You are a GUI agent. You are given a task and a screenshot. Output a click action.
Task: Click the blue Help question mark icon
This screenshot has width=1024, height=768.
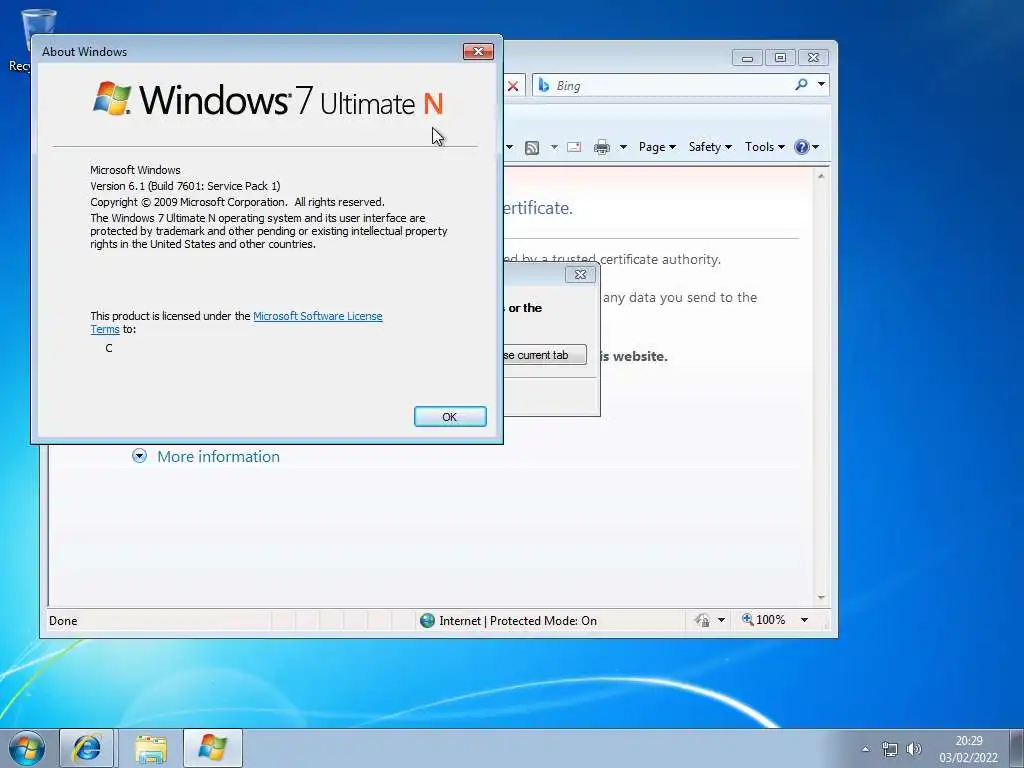(x=801, y=147)
